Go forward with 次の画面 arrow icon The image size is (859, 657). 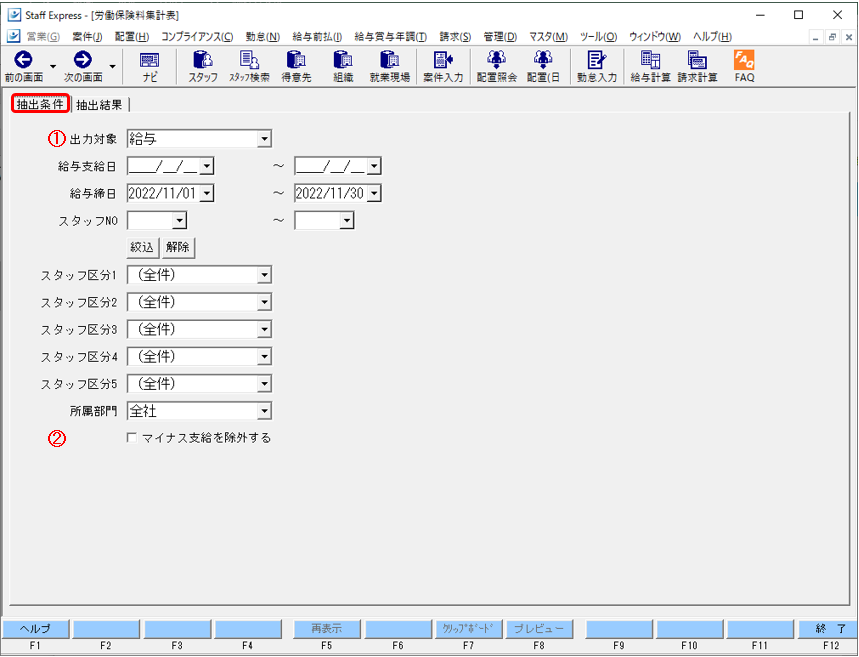pyautogui.click(x=83, y=60)
